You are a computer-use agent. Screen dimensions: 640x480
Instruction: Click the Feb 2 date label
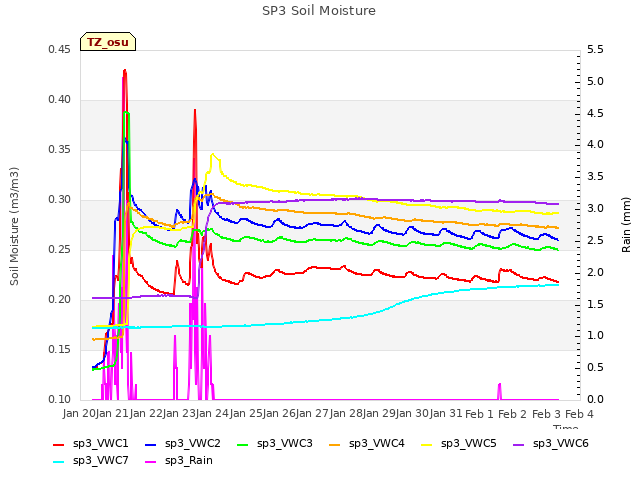pos(513,414)
